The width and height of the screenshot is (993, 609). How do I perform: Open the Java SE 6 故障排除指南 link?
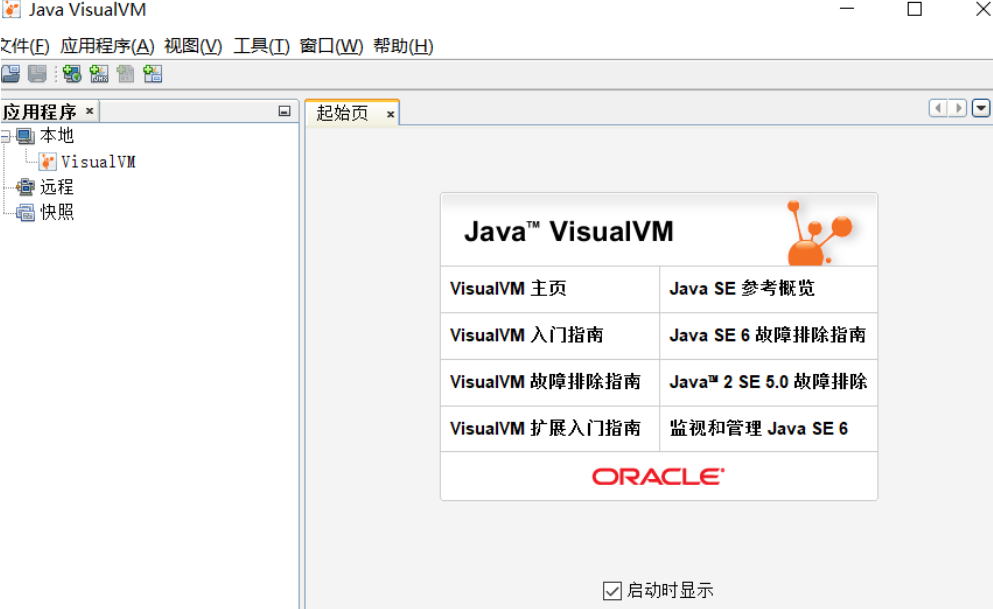pos(768,336)
